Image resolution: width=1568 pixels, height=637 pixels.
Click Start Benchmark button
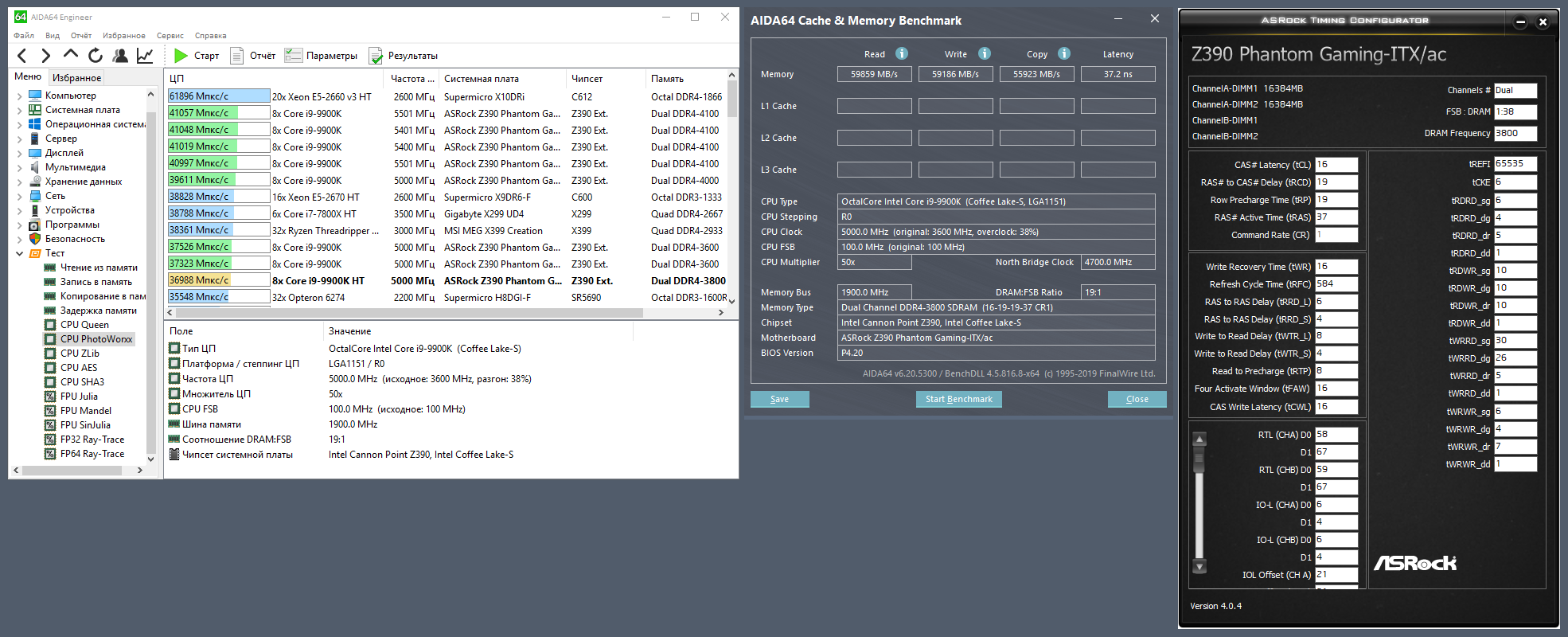point(959,399)
